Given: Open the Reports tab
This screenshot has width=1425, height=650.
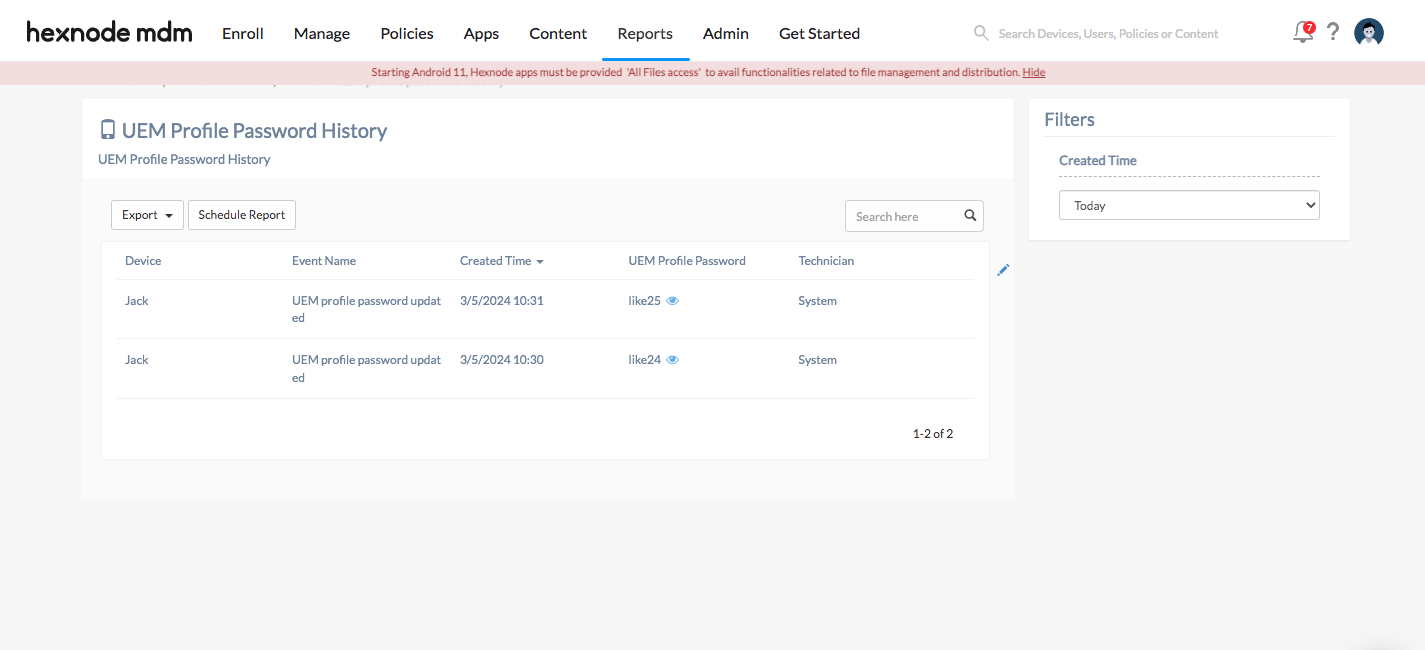Looking at the screenshot, I should point(645,33).
